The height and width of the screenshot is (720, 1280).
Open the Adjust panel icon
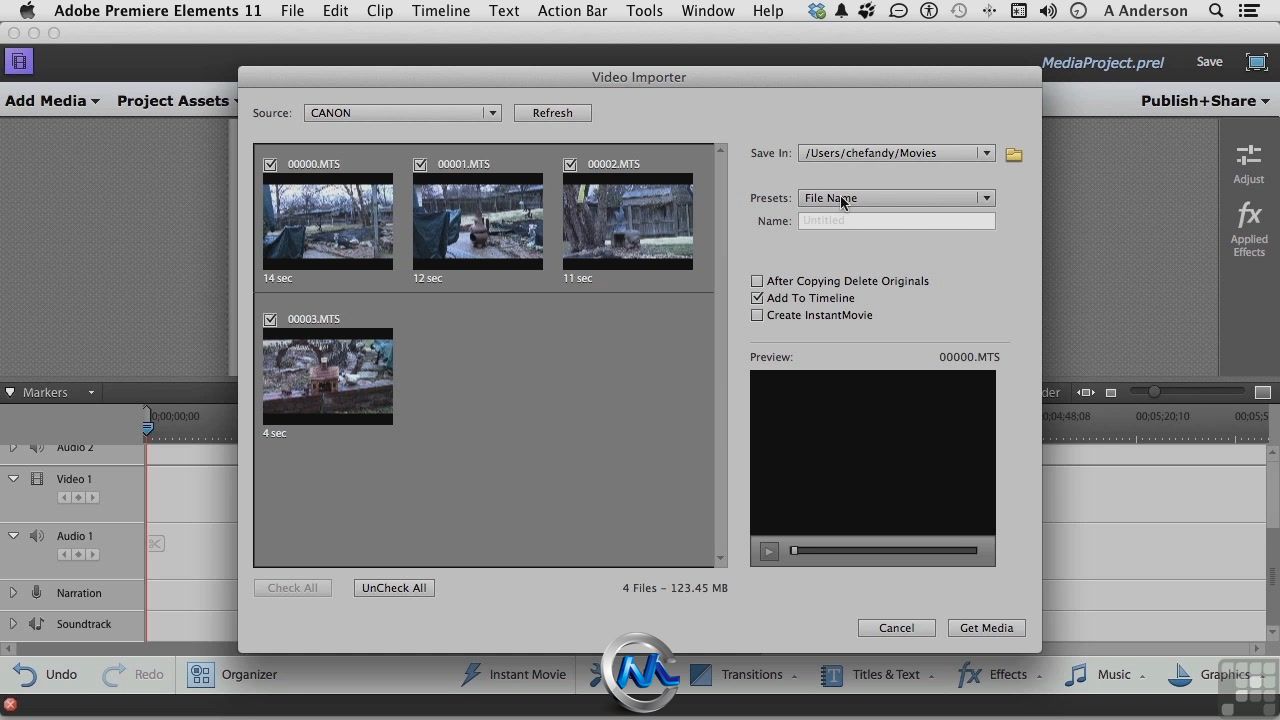1248,164
